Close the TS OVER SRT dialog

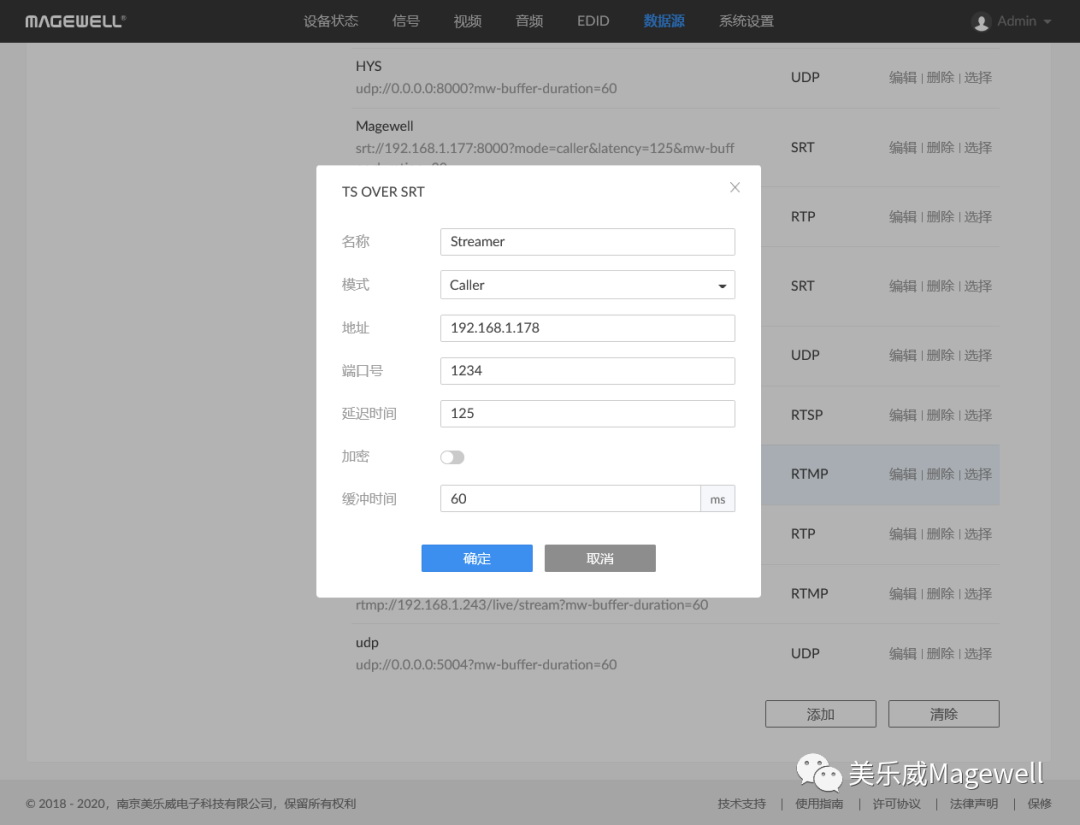coord(735,187)
